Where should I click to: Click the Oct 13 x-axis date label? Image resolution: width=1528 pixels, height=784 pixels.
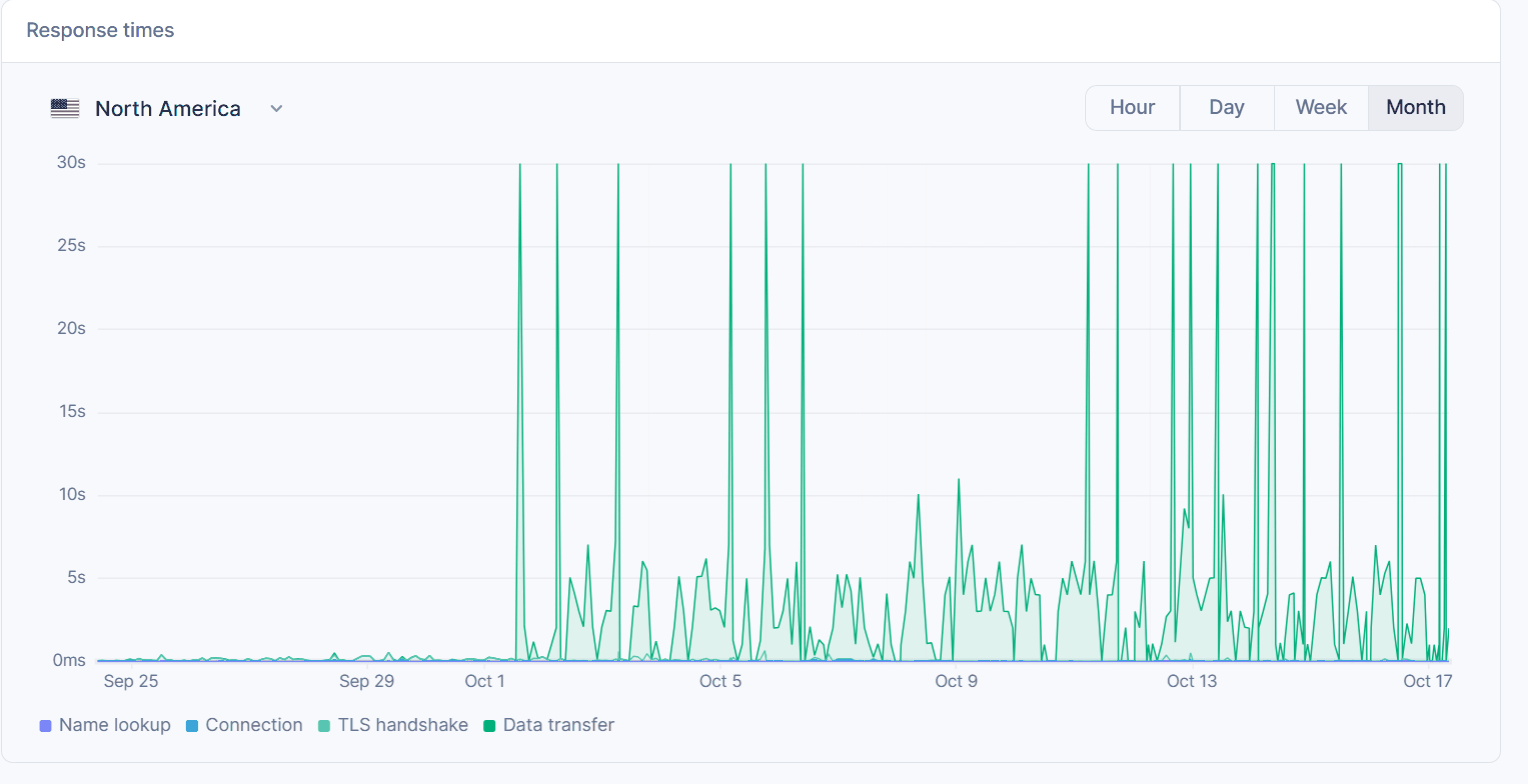[1192, 682]
